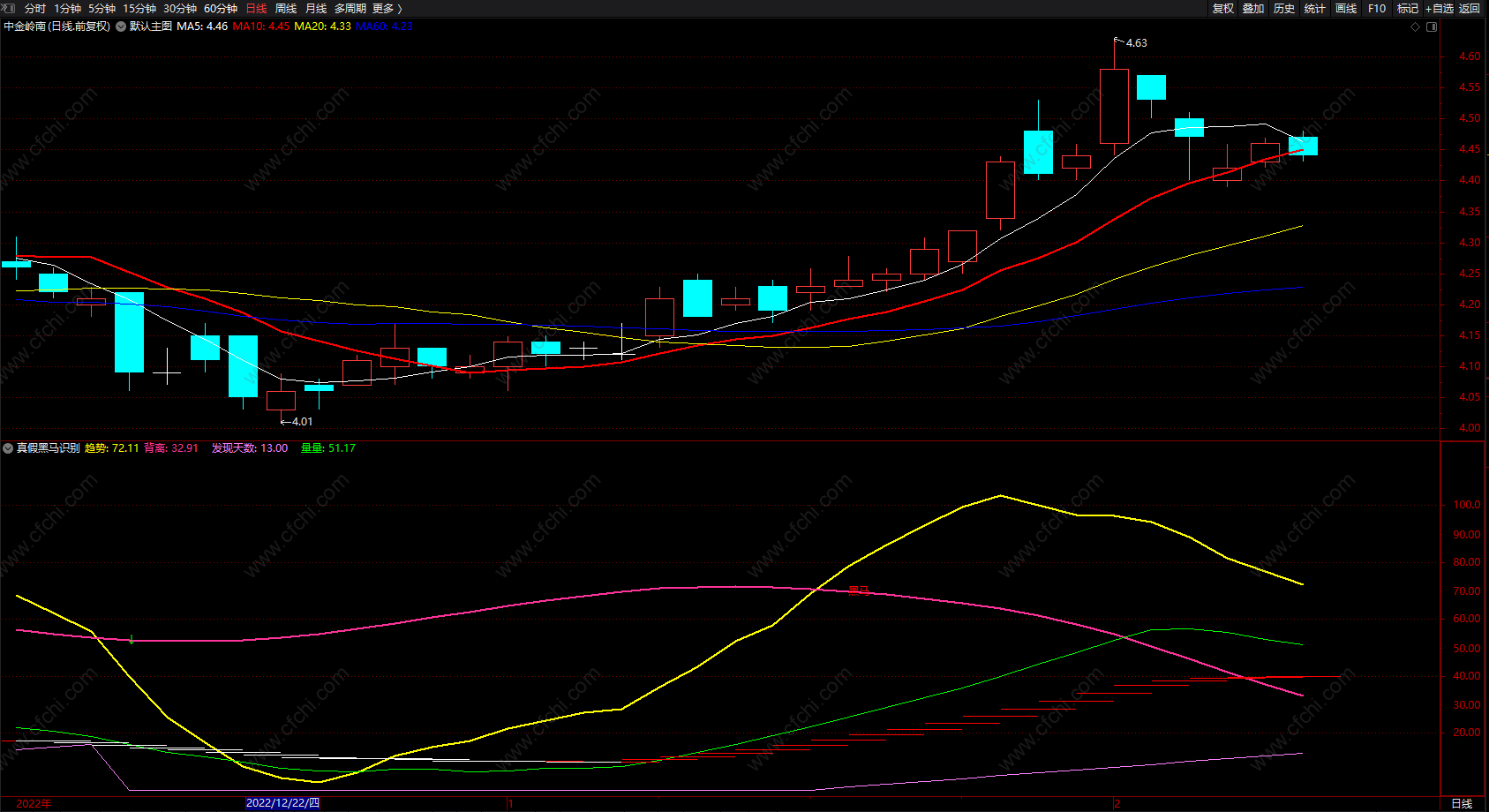Click the 标记 mark button
This screenshot has width=1489, height=812.
tap(1408, 9)
